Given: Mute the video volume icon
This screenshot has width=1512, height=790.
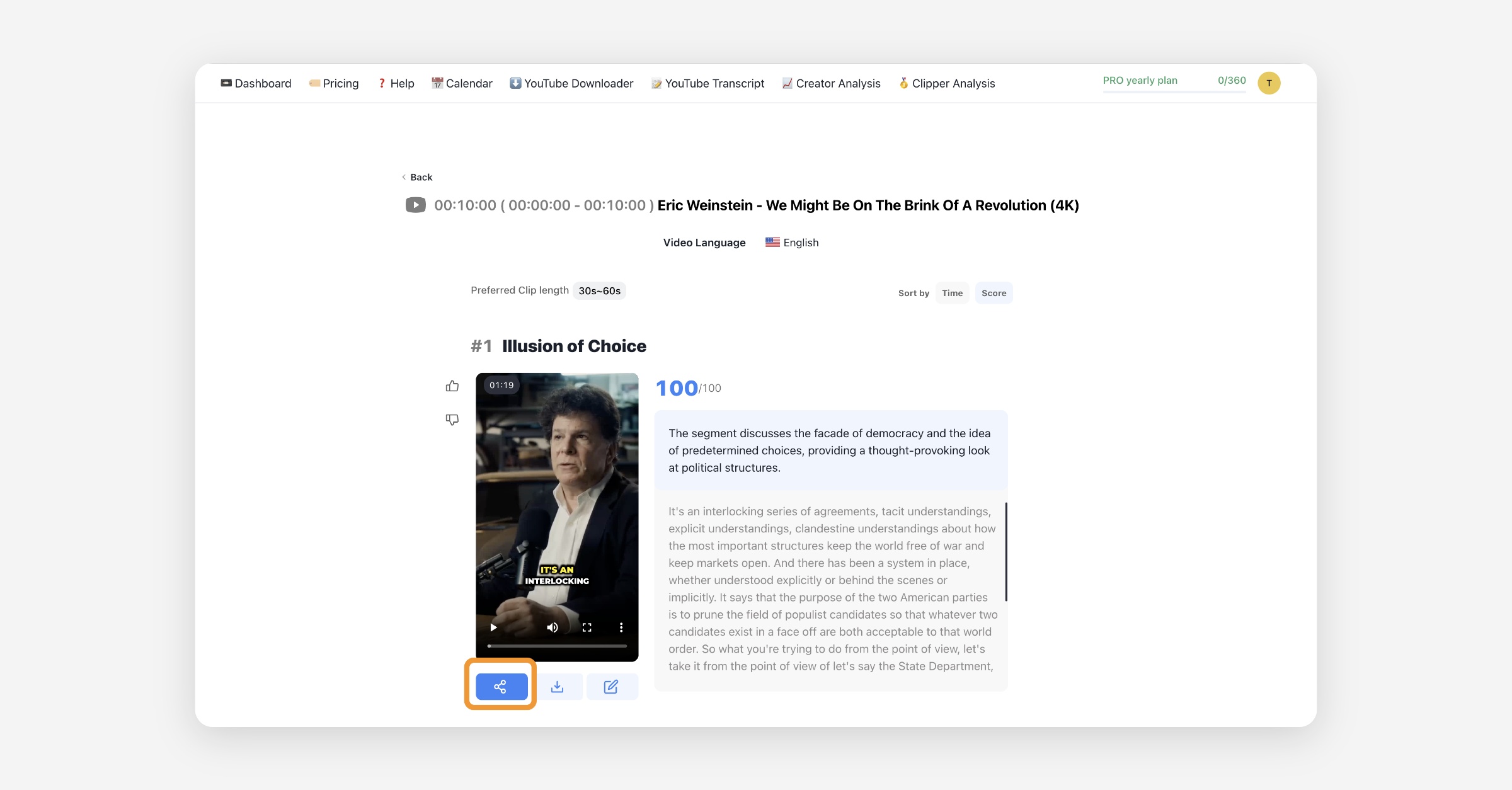Looking at the screenshot, I should [x=553, y=627].
